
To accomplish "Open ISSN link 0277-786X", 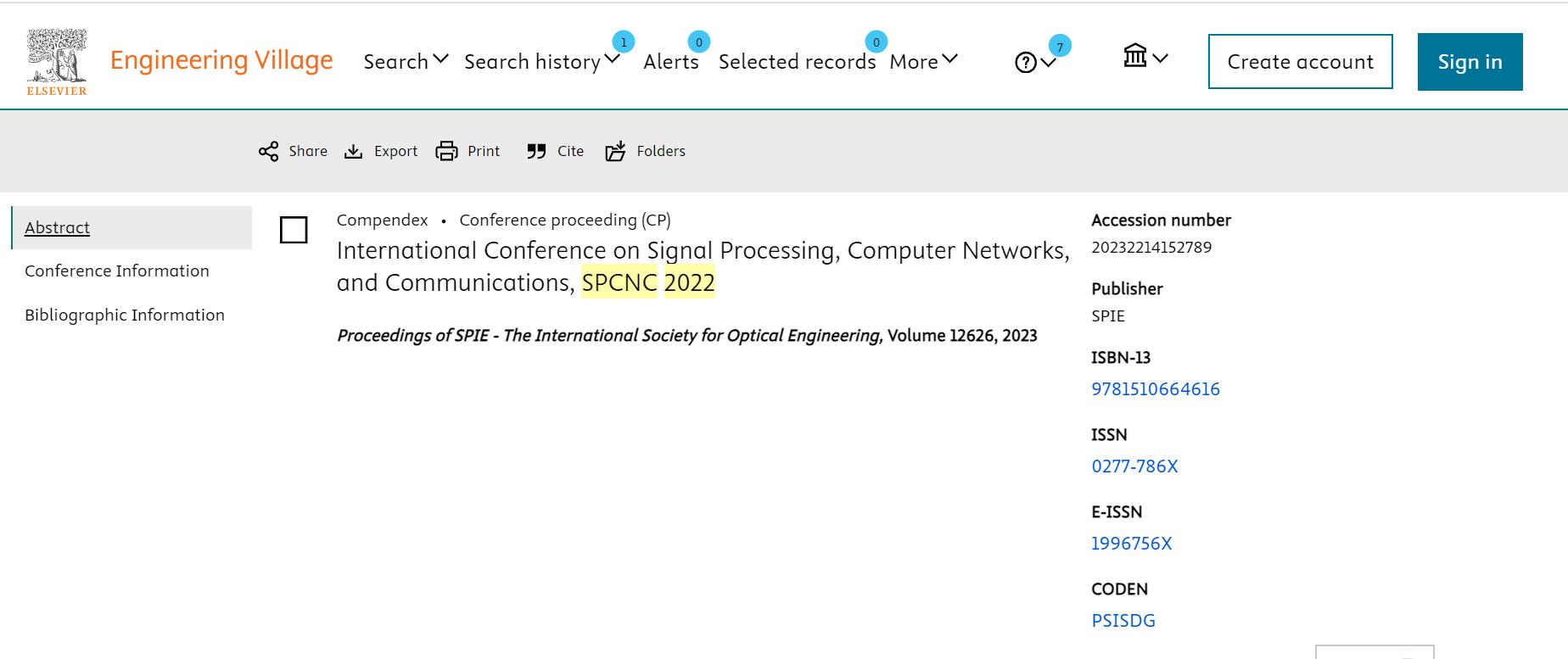I will tap(1134, 466).
